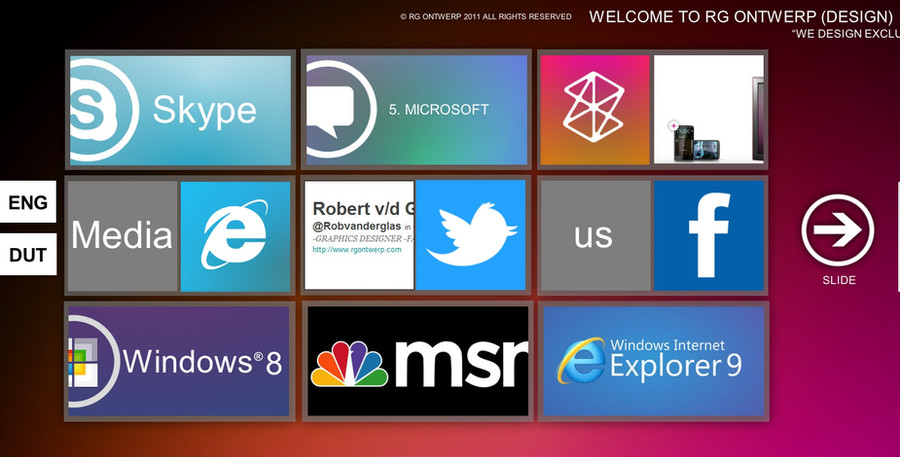Open Windows Internet Explorer 9 tile
This screenshot has width=900, height=457.
pyautogui.click(x=654, y=361)
